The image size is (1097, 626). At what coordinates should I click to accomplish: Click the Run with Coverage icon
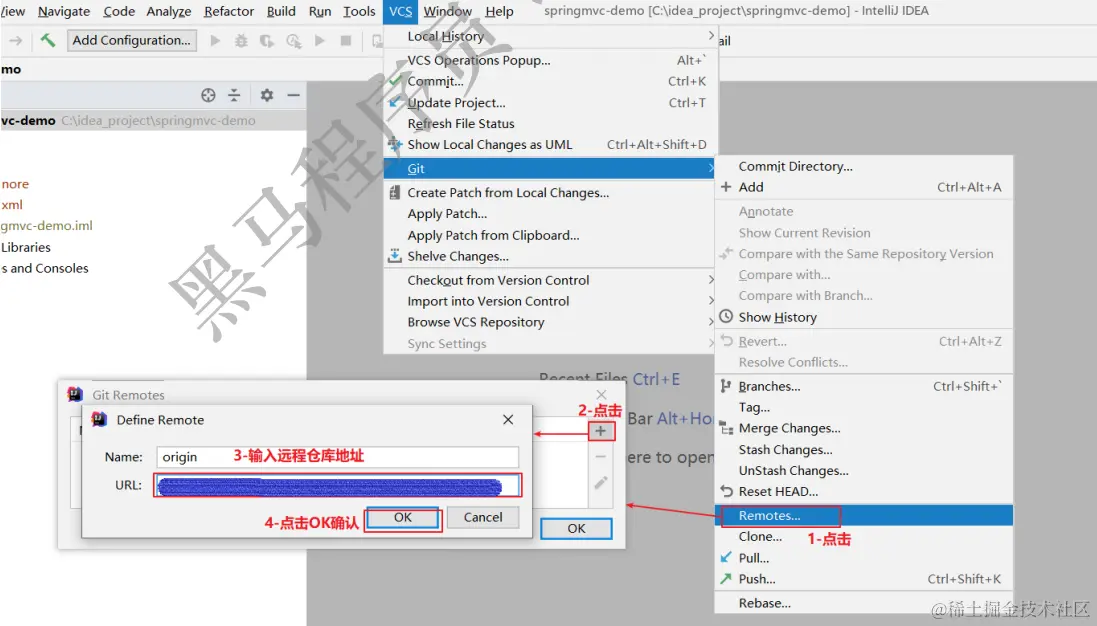pyautogui.click(x=267, y=41)
